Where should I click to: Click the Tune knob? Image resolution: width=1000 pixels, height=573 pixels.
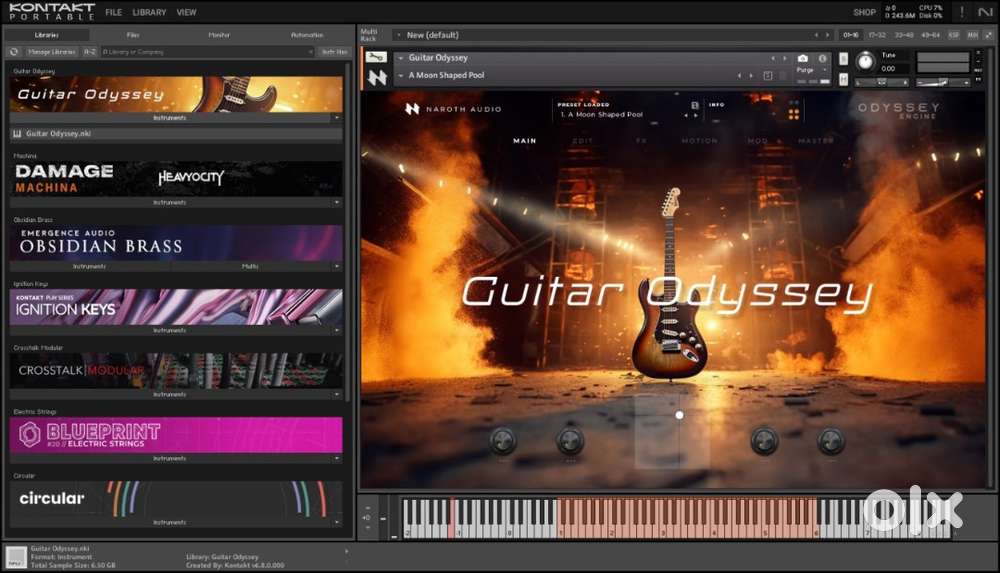[865, 61]
